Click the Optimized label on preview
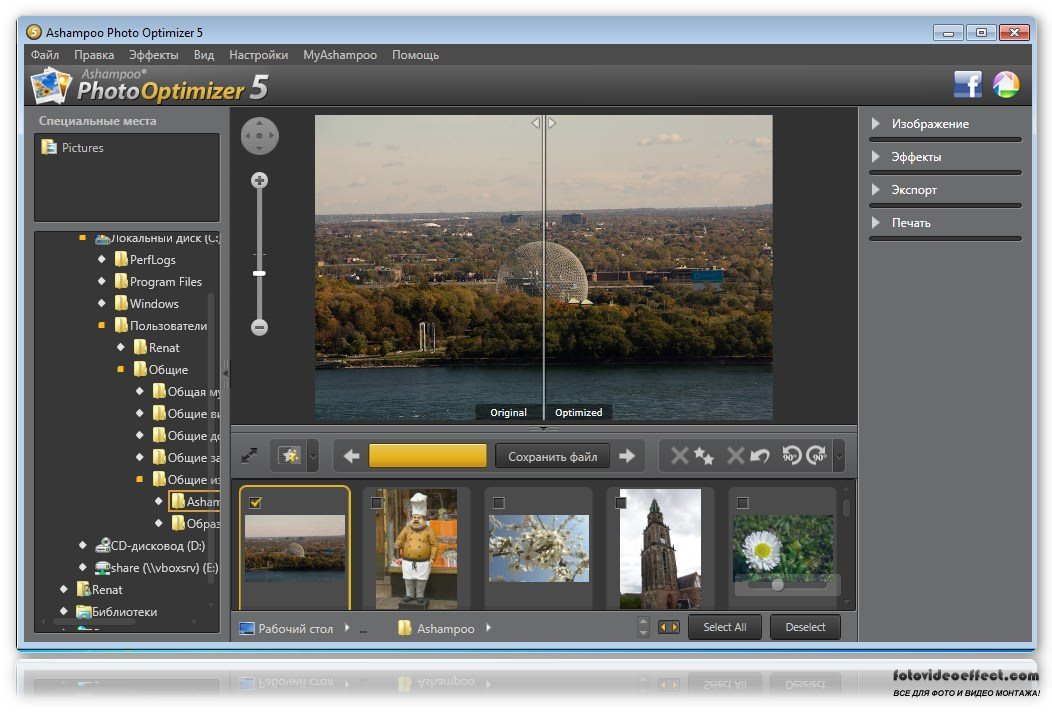The height and width of the screenshot is (712, 1052). (x=578, y=413)
